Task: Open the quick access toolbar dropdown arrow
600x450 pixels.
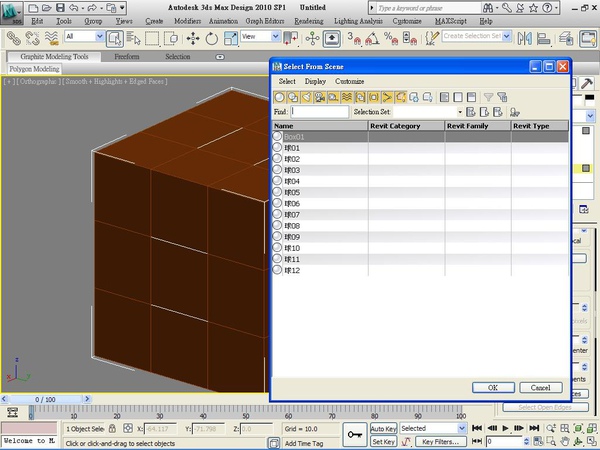Action: [122, 7]
